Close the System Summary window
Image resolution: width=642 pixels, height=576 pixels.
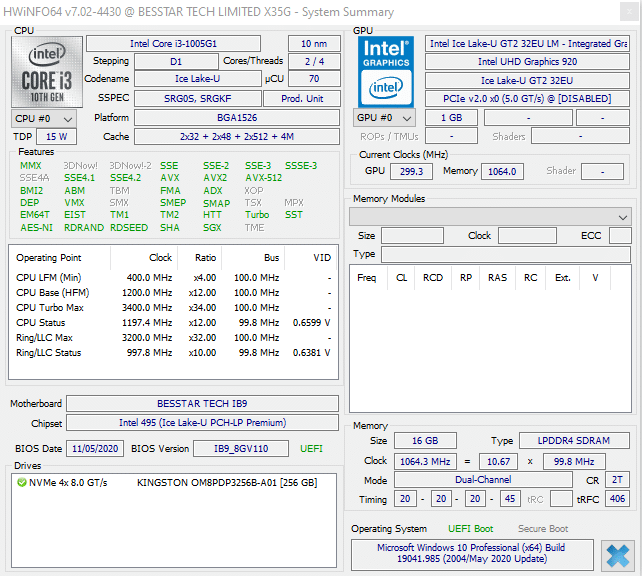point(629,12)
